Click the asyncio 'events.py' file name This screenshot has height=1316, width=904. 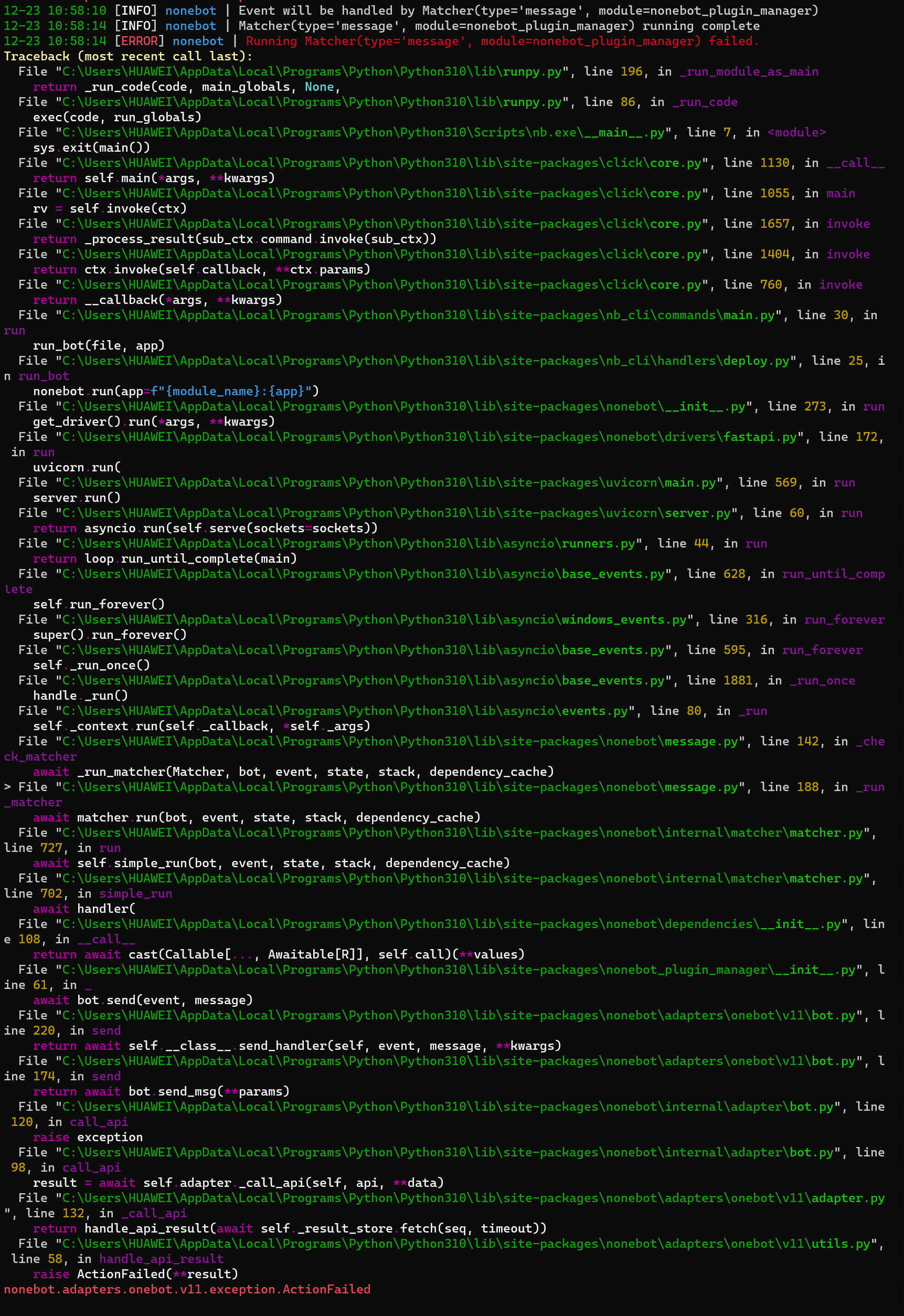tap(595, 711)
